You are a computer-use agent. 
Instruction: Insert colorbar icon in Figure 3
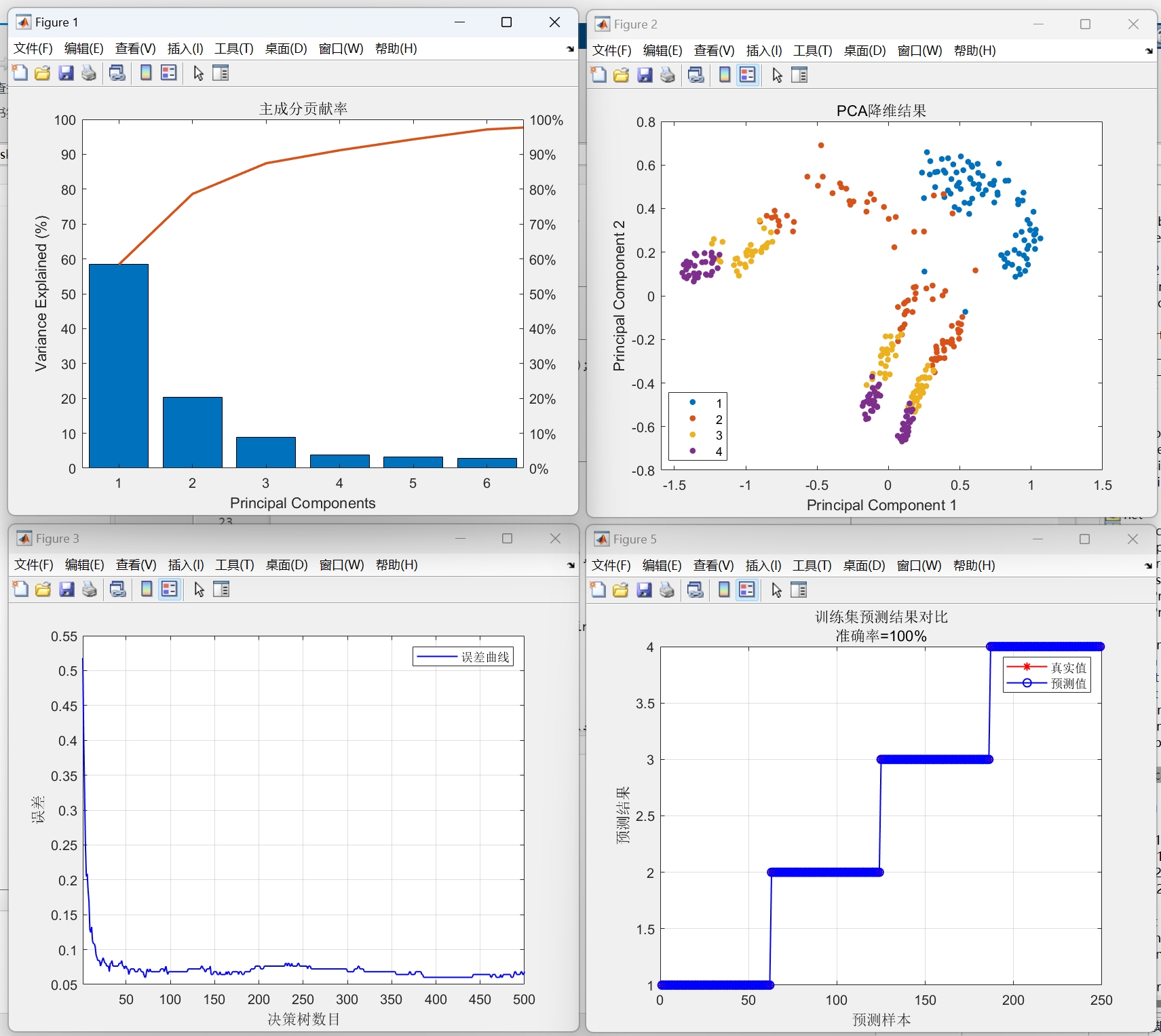pyautogui.click(x=147, y=589)
